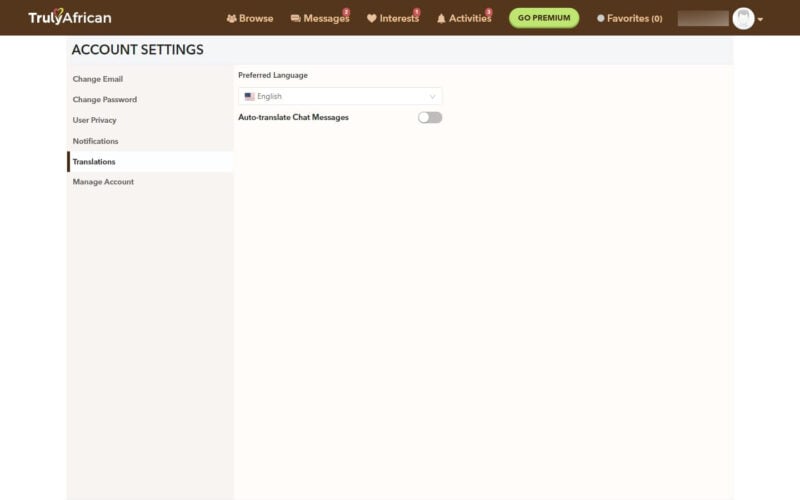Click the blurred username in header
This screenshot has height=500, width=800.
coord(703,19)
